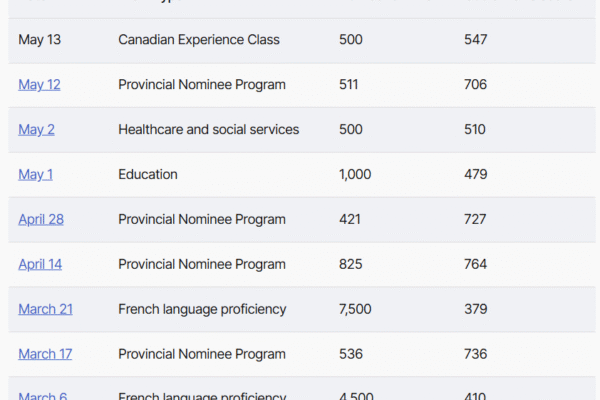Open the May 12 draw link
Image resolution: width=600 pixels, height=400 pixels.
coord(39,85)
